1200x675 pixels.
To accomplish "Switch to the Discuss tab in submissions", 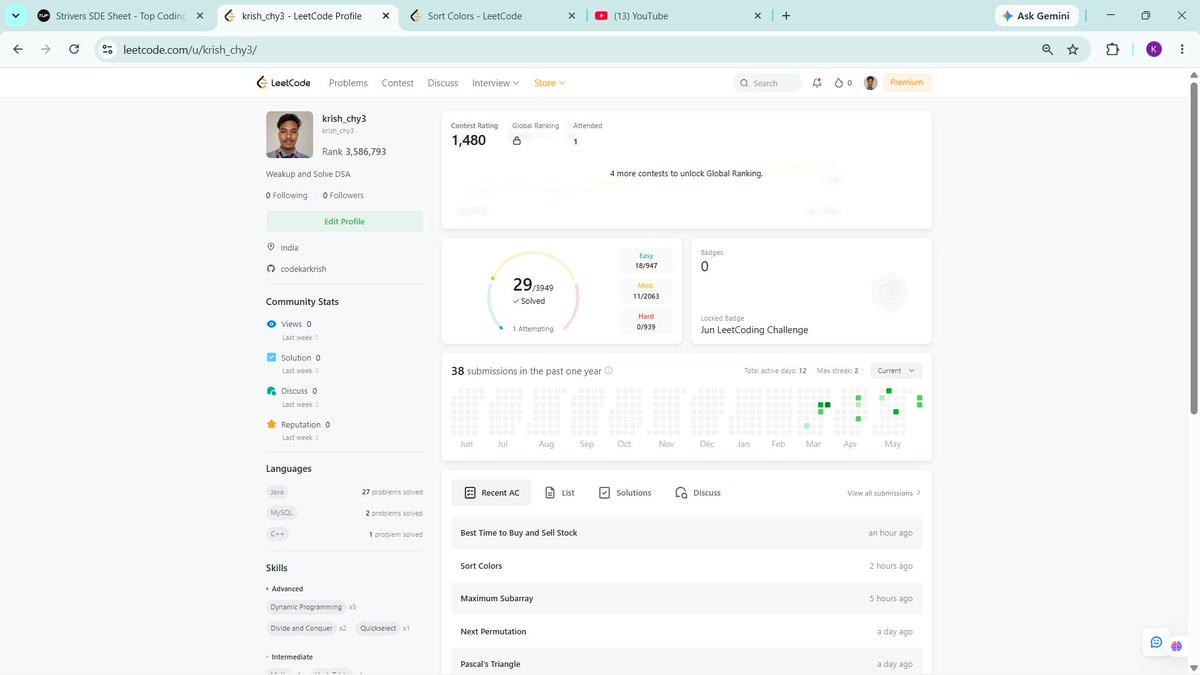I will click(698, 492).
